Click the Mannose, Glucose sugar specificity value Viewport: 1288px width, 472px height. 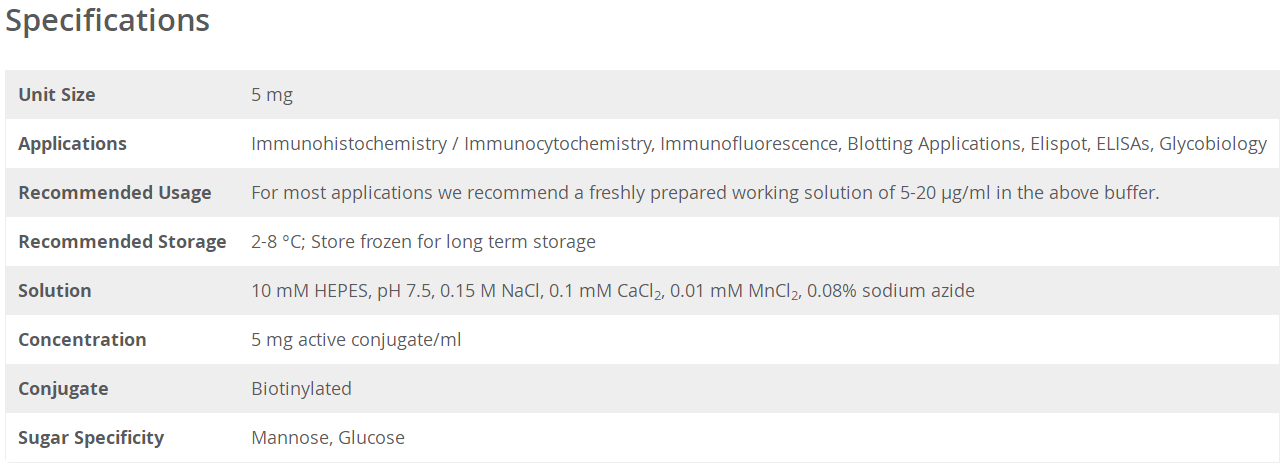[328, 438]
